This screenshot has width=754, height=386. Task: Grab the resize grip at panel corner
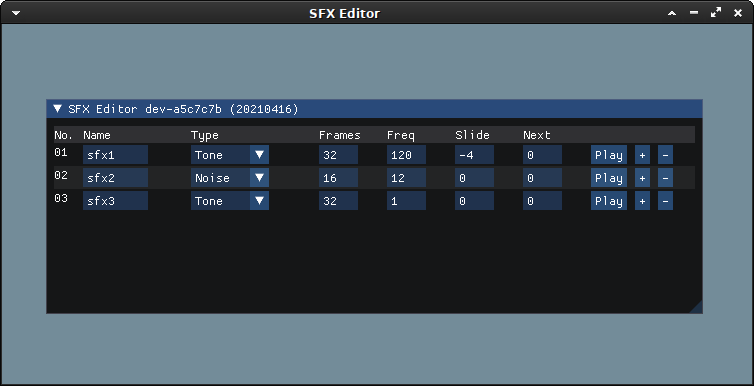pyautogui.click(x=697, y=308)
